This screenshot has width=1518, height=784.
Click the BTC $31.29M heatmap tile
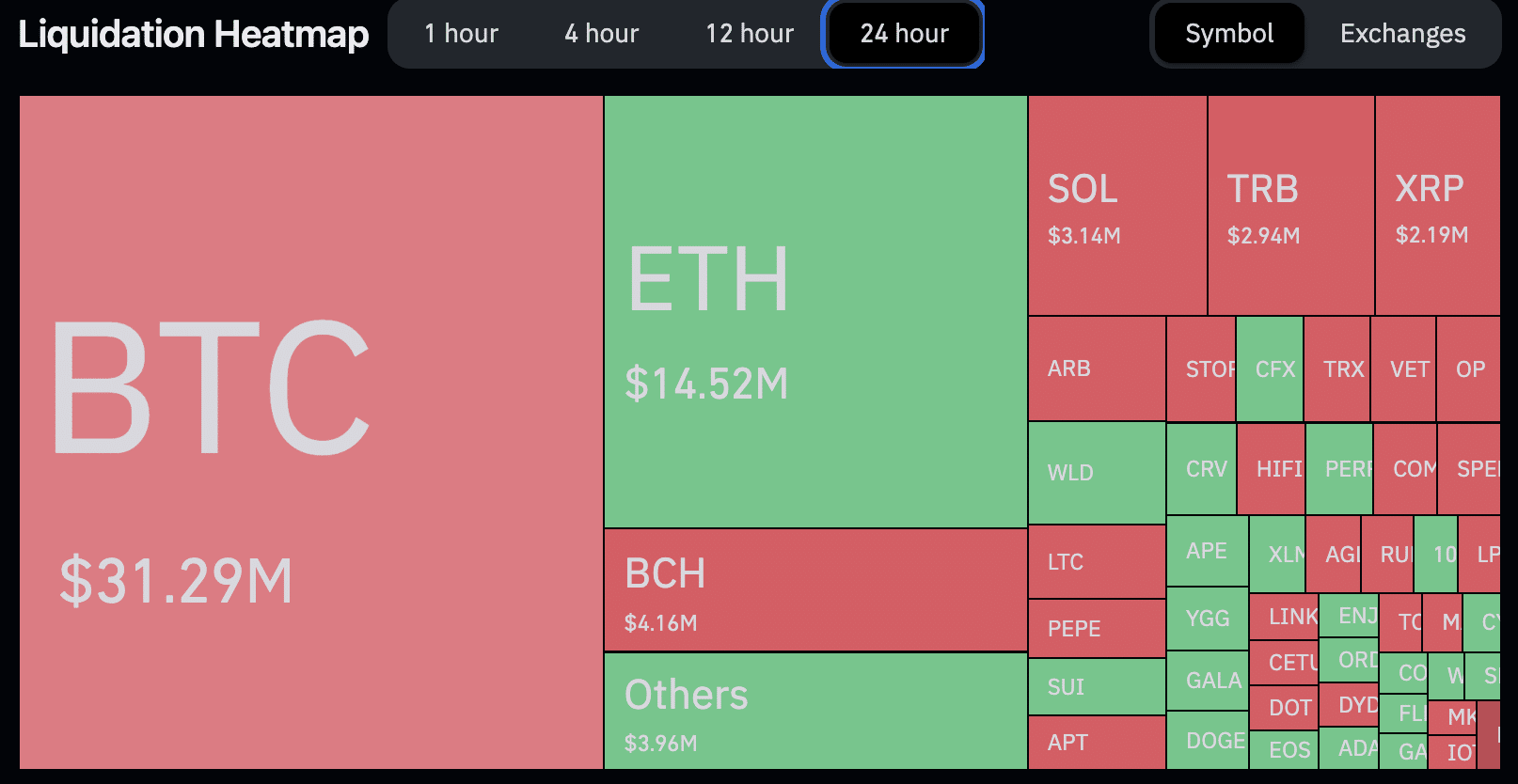pos(310,432)
